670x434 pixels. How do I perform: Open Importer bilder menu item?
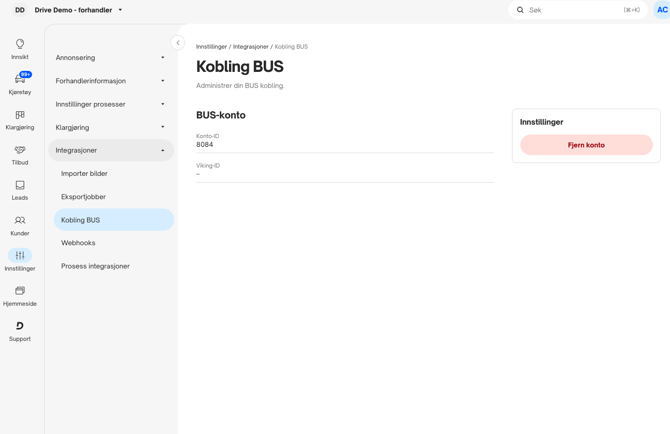click(113, 173)
